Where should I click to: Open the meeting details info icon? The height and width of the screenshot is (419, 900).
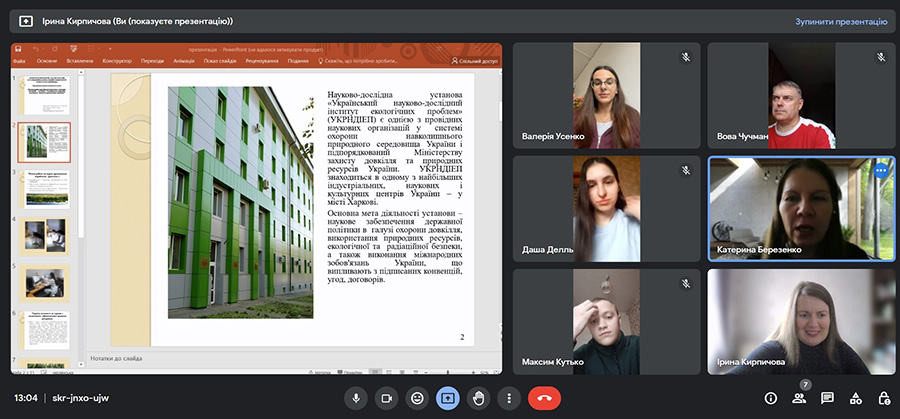771,398
